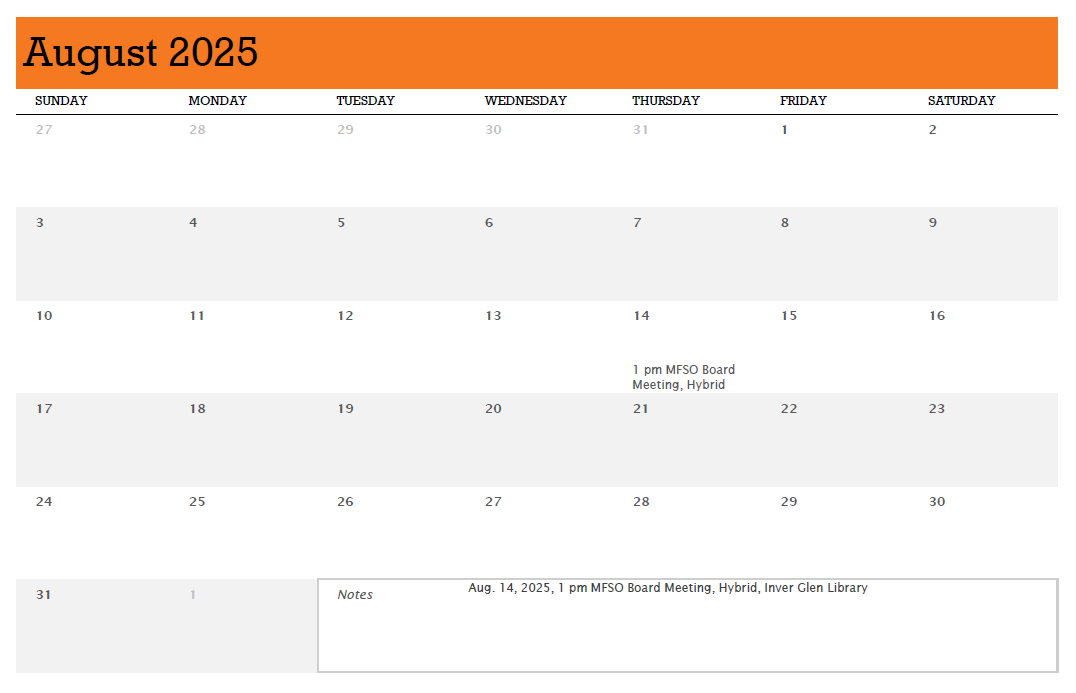This screenshot has height=693, width=1076.
Task: Click on Tuesday August 26
Action: [345, 502]
